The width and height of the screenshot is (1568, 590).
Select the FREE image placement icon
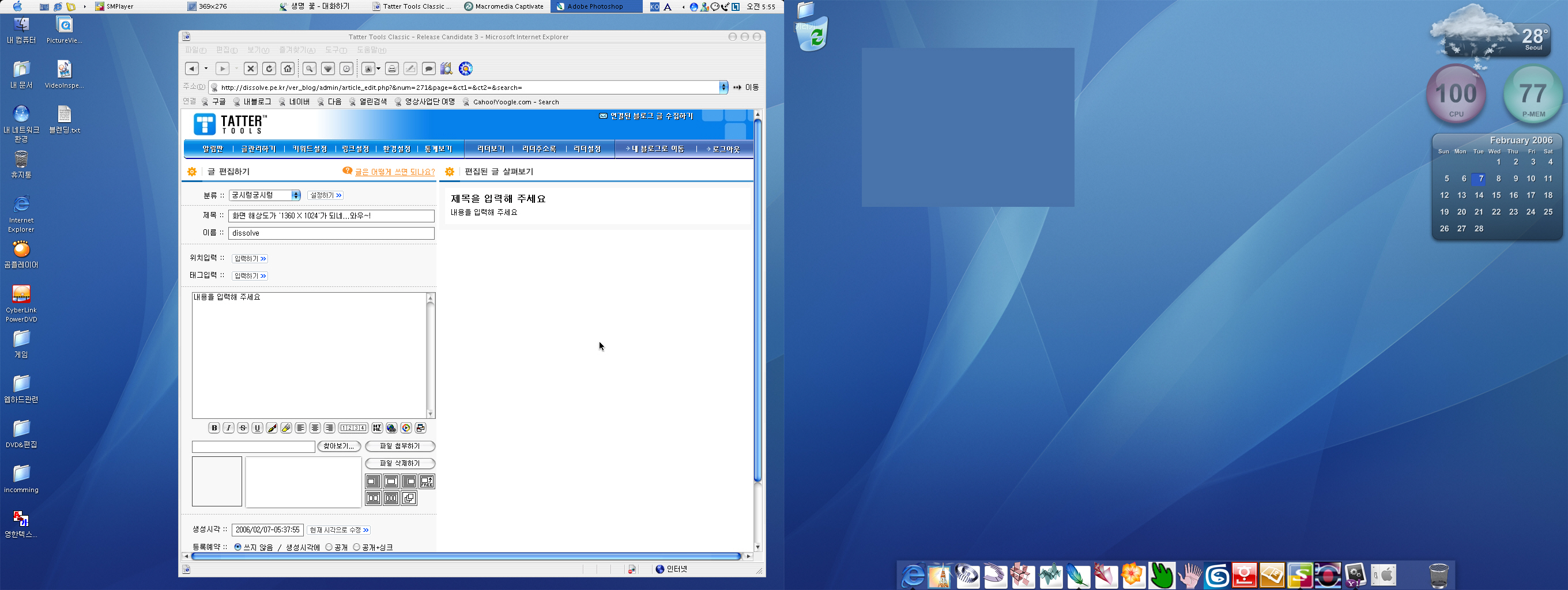coord(427,482)
